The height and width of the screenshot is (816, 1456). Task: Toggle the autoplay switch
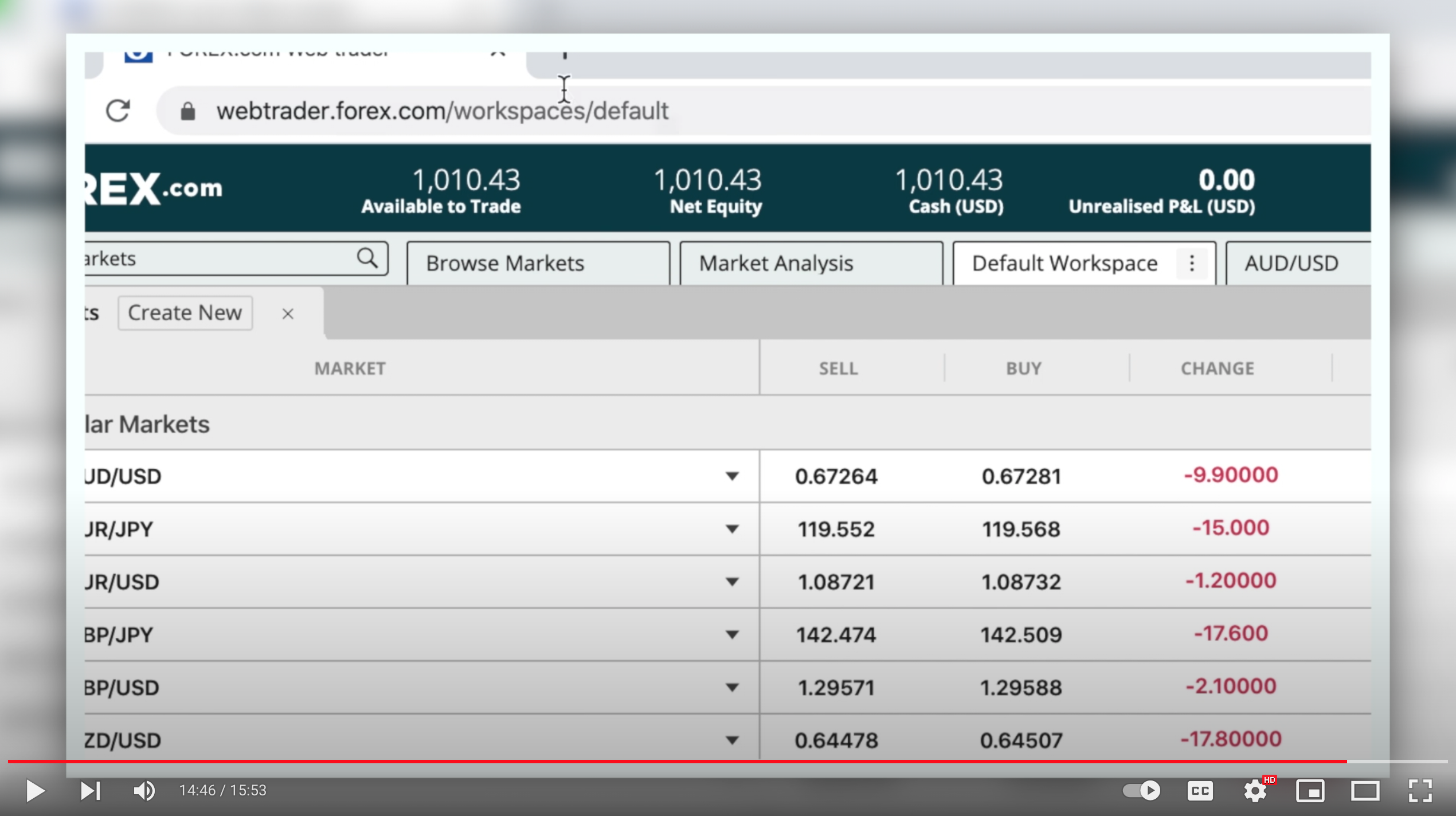(1141, 791)
